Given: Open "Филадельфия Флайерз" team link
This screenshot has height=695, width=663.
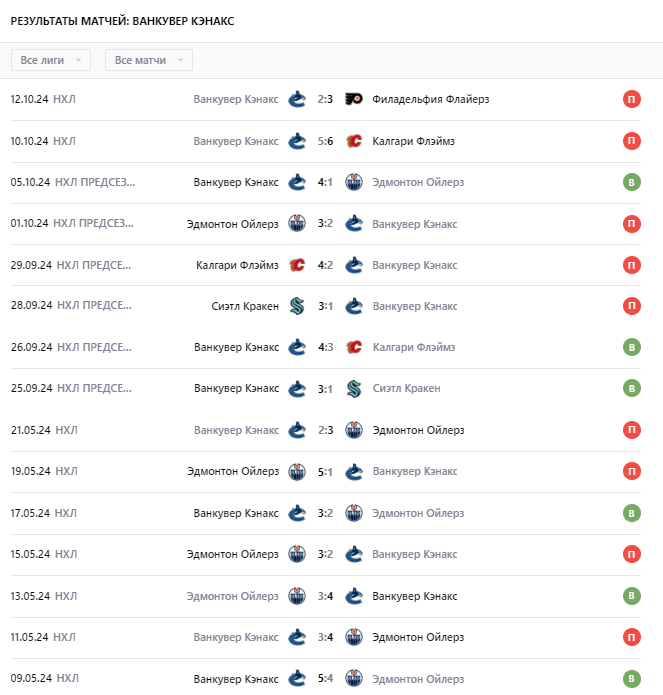Looking at the screenshot, I should pos(430,99).
